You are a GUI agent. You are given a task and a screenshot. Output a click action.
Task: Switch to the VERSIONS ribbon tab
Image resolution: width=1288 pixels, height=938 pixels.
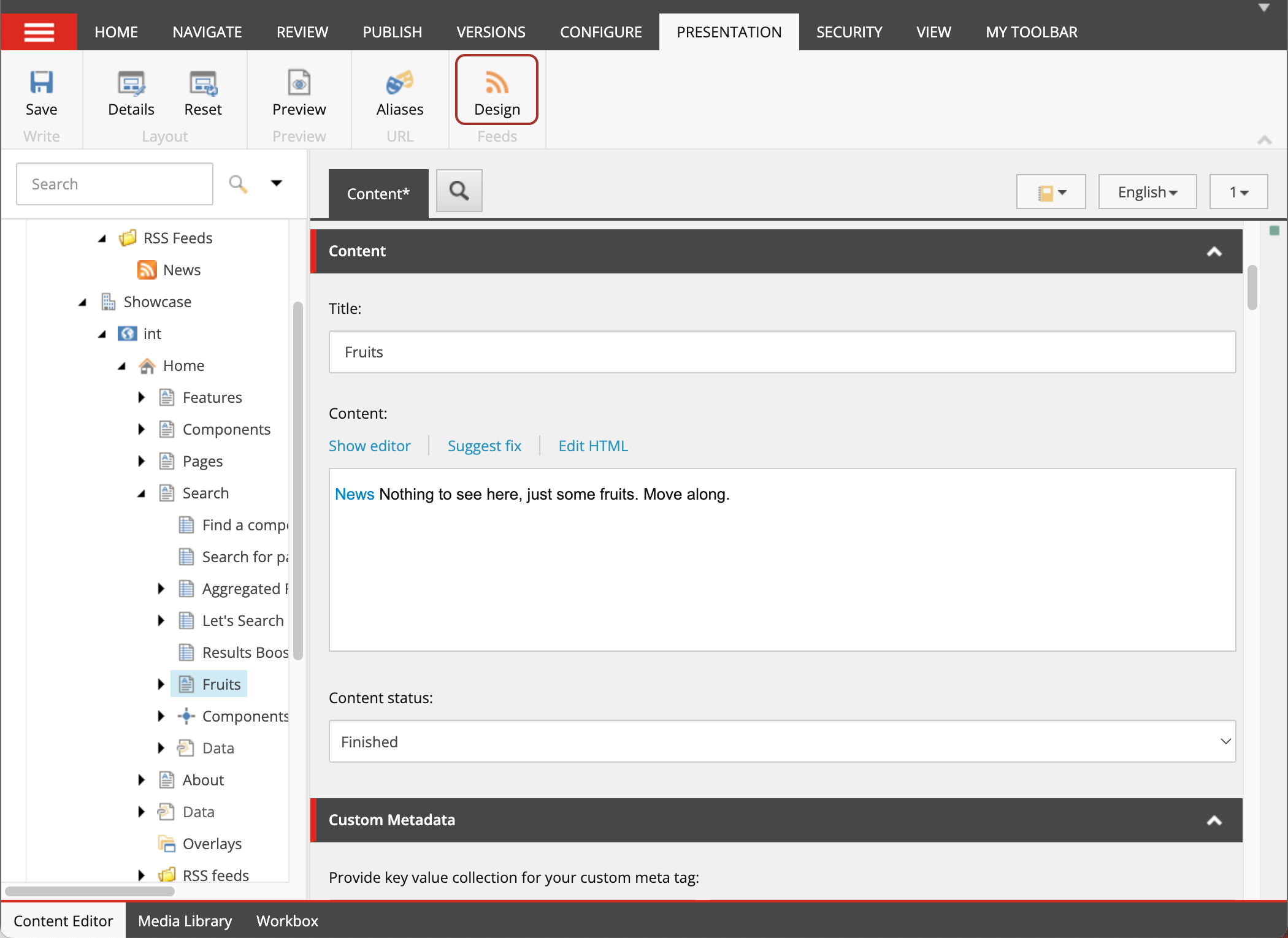pos(491,32)
